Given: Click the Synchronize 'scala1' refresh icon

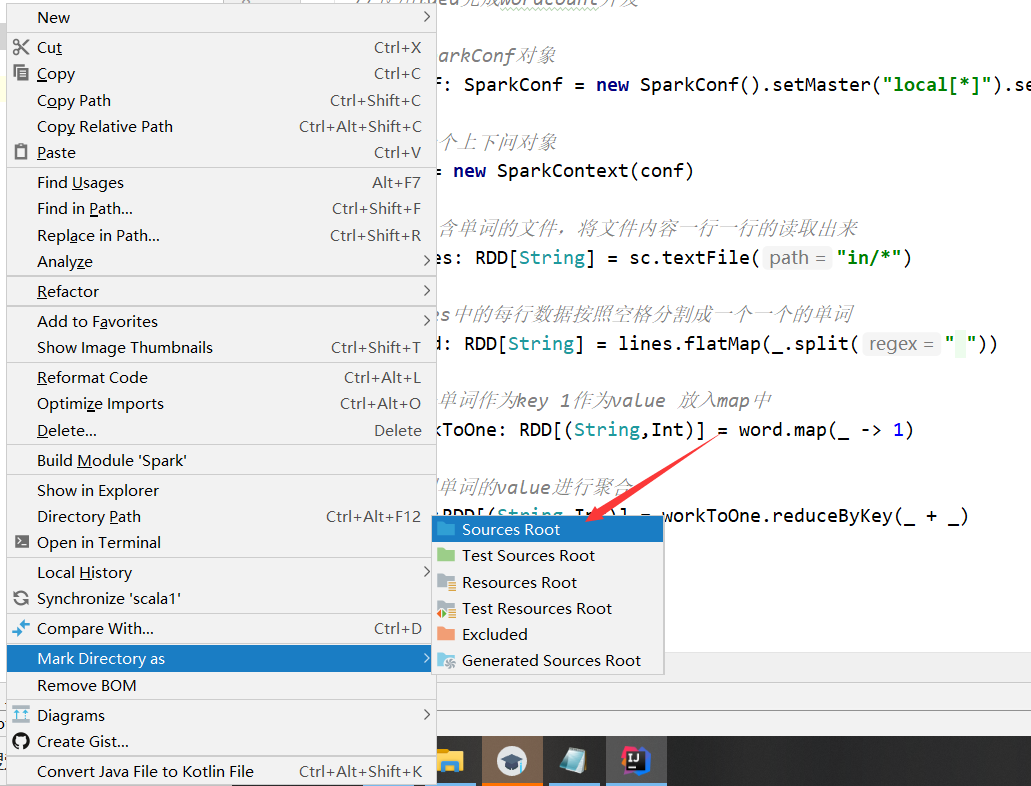Looking at the screenshot, I should tap(21, 598).
